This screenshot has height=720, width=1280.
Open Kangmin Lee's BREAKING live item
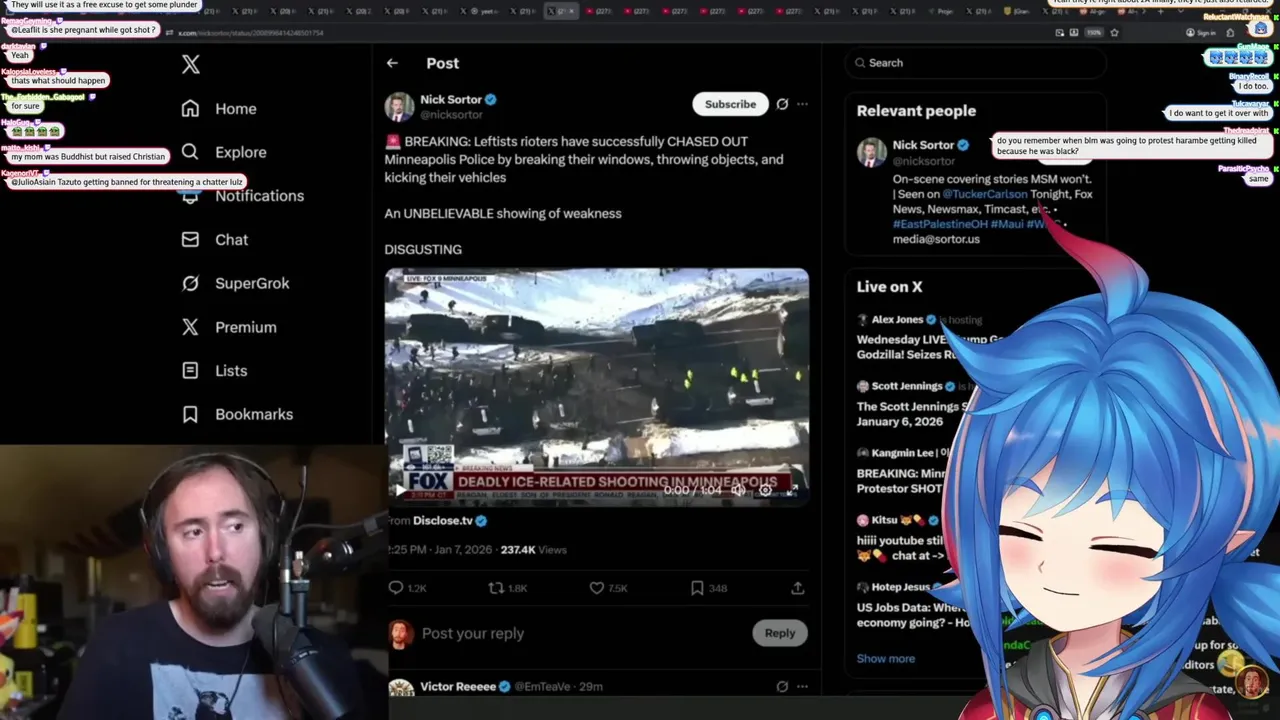[902, 471]
